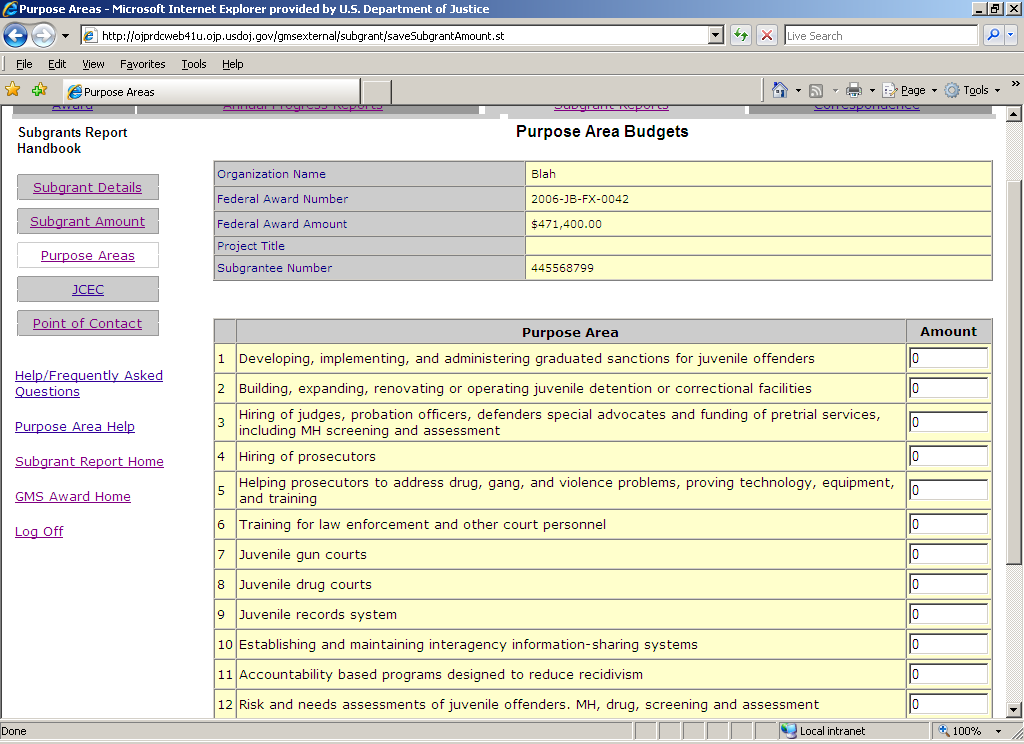Screen dimensions: 1024x744
Task: Open the Page menu dropdown
Action: tap(910, 90)
